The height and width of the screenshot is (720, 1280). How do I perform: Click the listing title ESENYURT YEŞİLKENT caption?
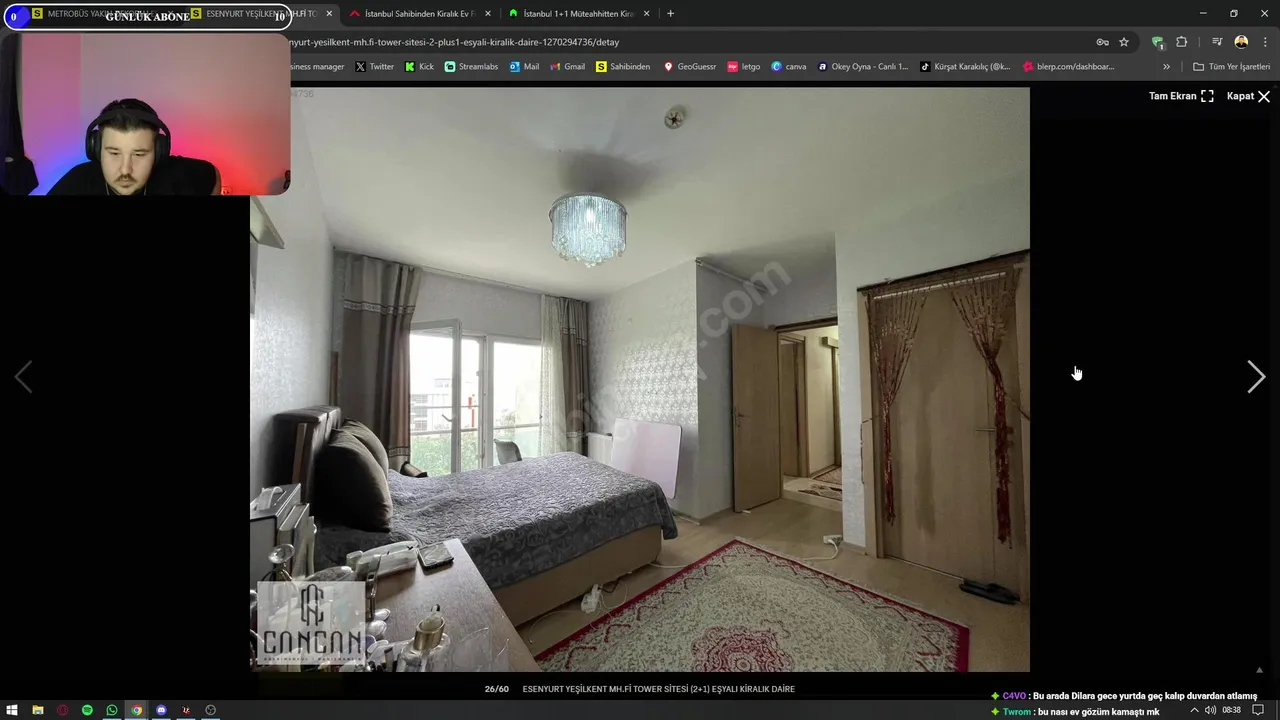[658, 689]
